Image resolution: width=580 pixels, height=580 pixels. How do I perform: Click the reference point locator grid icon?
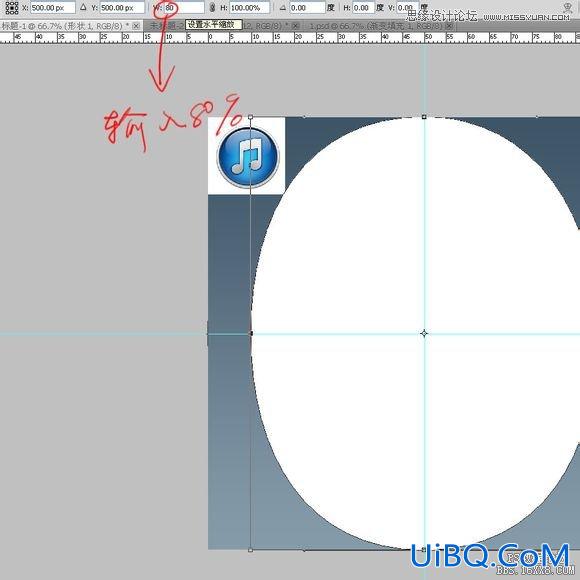pyautogui.click(x=12, y=8)
